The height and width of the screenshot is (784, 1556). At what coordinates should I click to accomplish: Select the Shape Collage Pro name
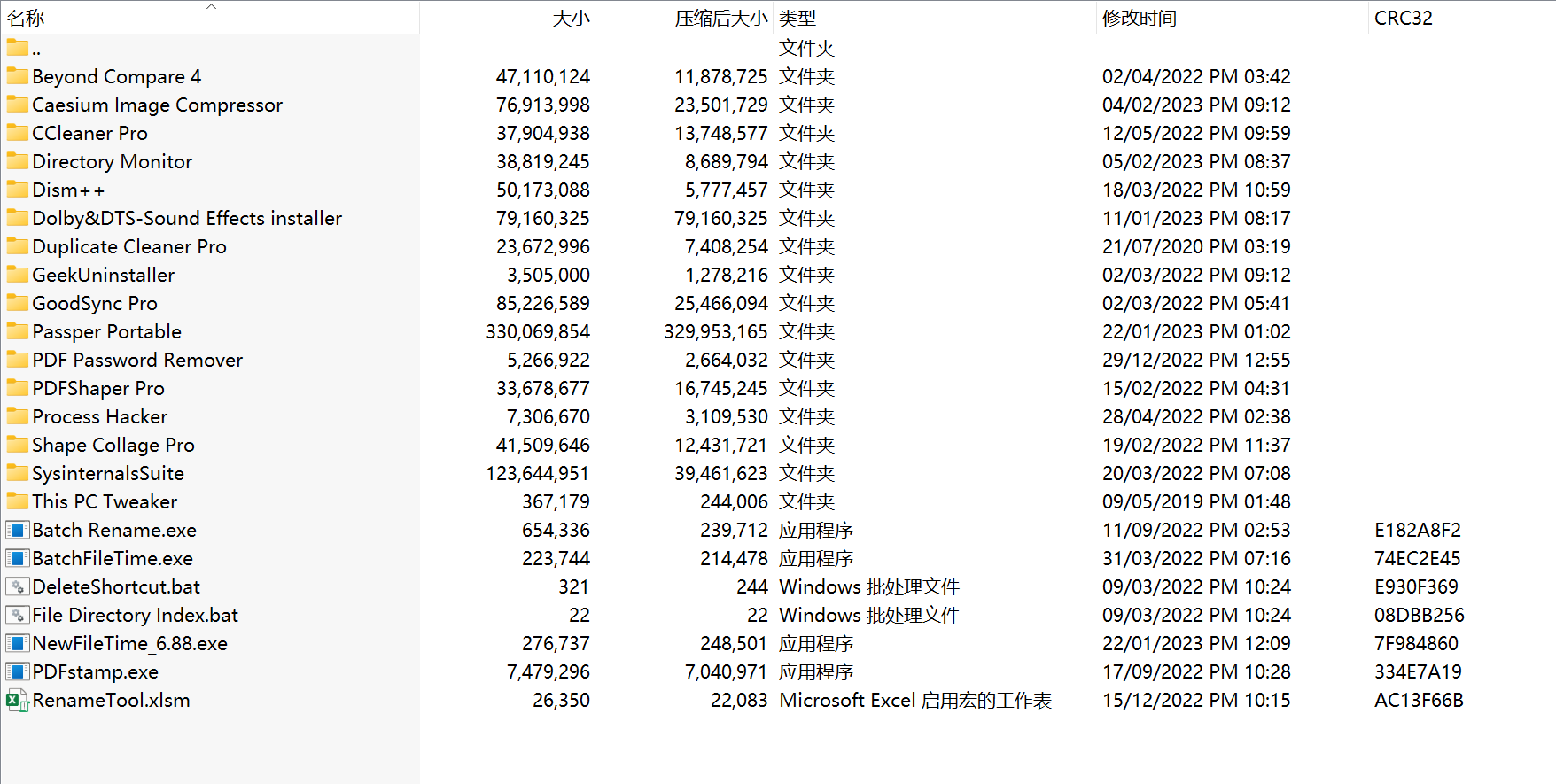pos(113,446)
